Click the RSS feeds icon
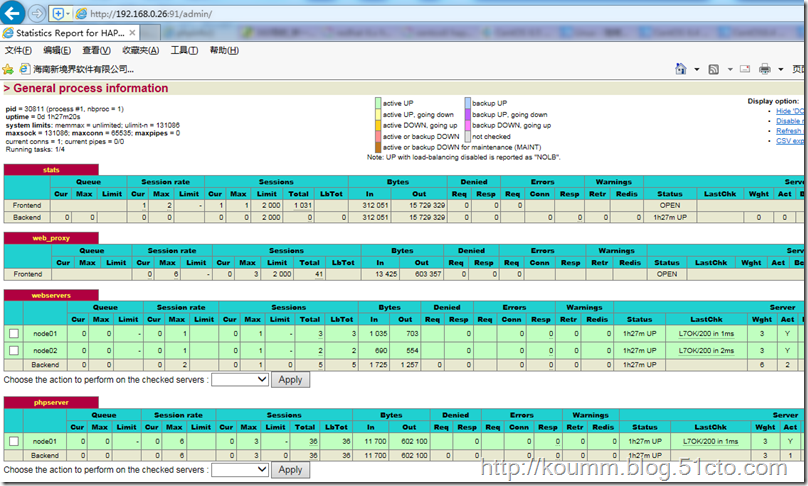808x486 pixels. coord(714,69)
